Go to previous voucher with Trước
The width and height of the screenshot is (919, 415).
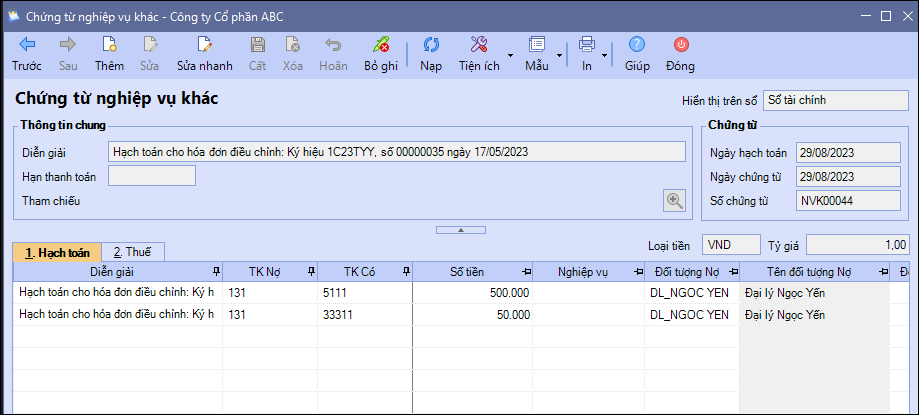click(x=27, y=54)
